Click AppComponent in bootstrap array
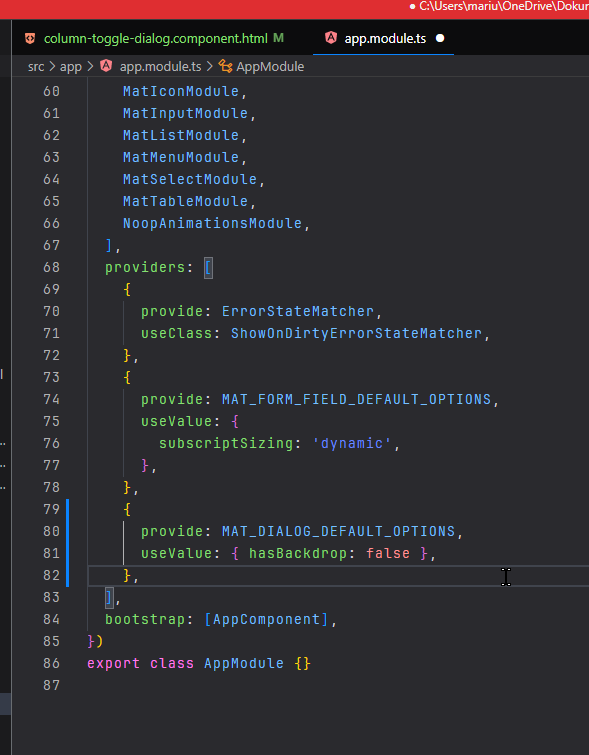 click(x=266, y=619)
